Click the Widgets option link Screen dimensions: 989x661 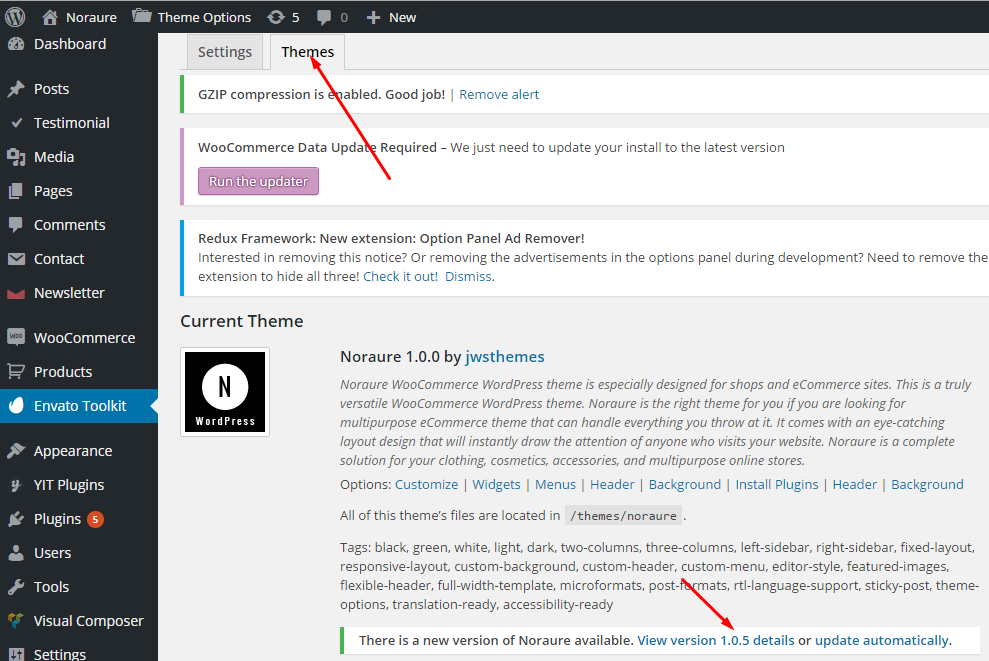tap(496, 484)
